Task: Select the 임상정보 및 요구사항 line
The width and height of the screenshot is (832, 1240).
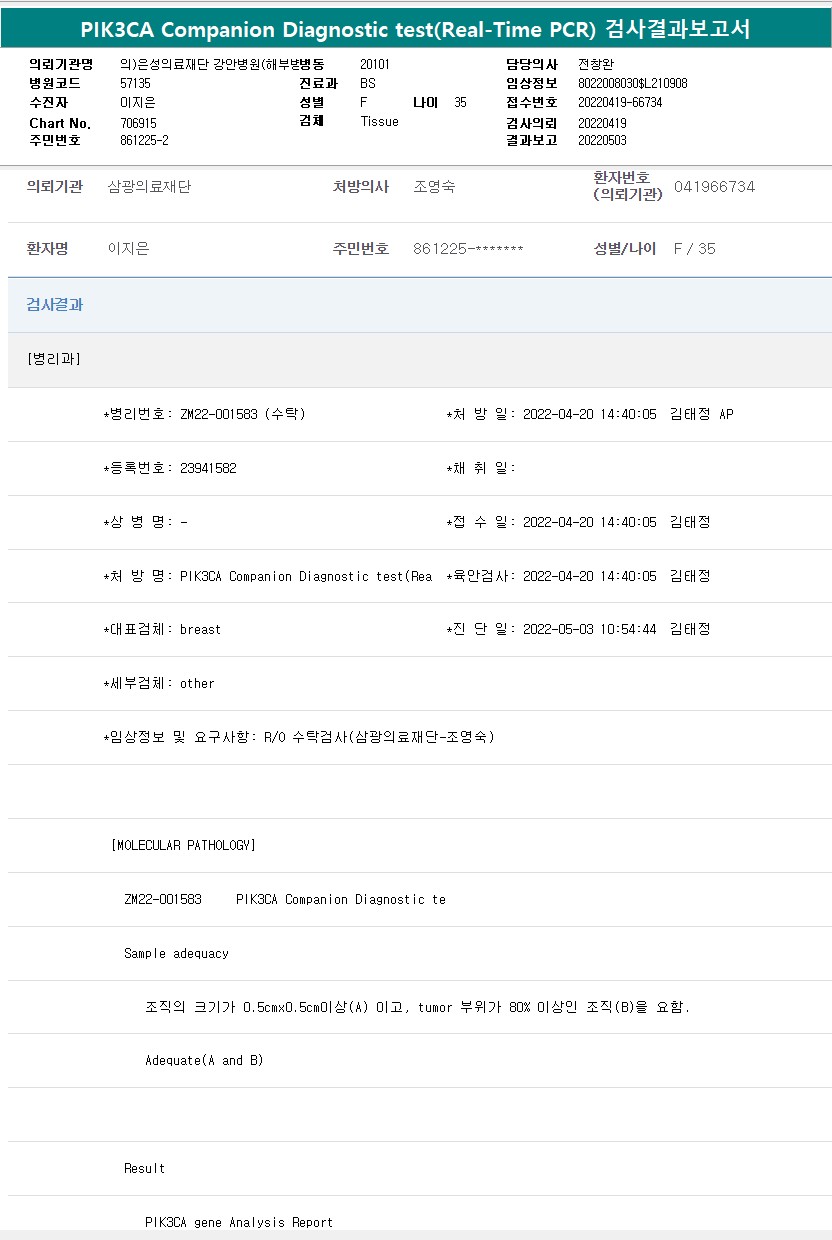Action: click(x=299, y=737)
